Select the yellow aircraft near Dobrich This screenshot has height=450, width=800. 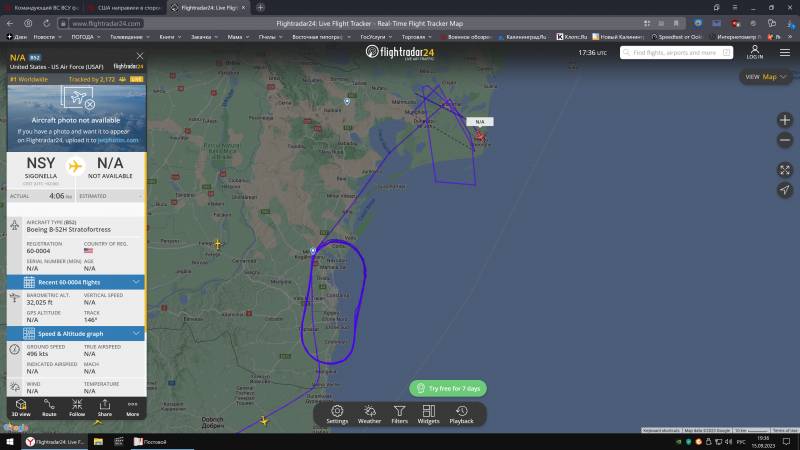[x=264, y=420]
